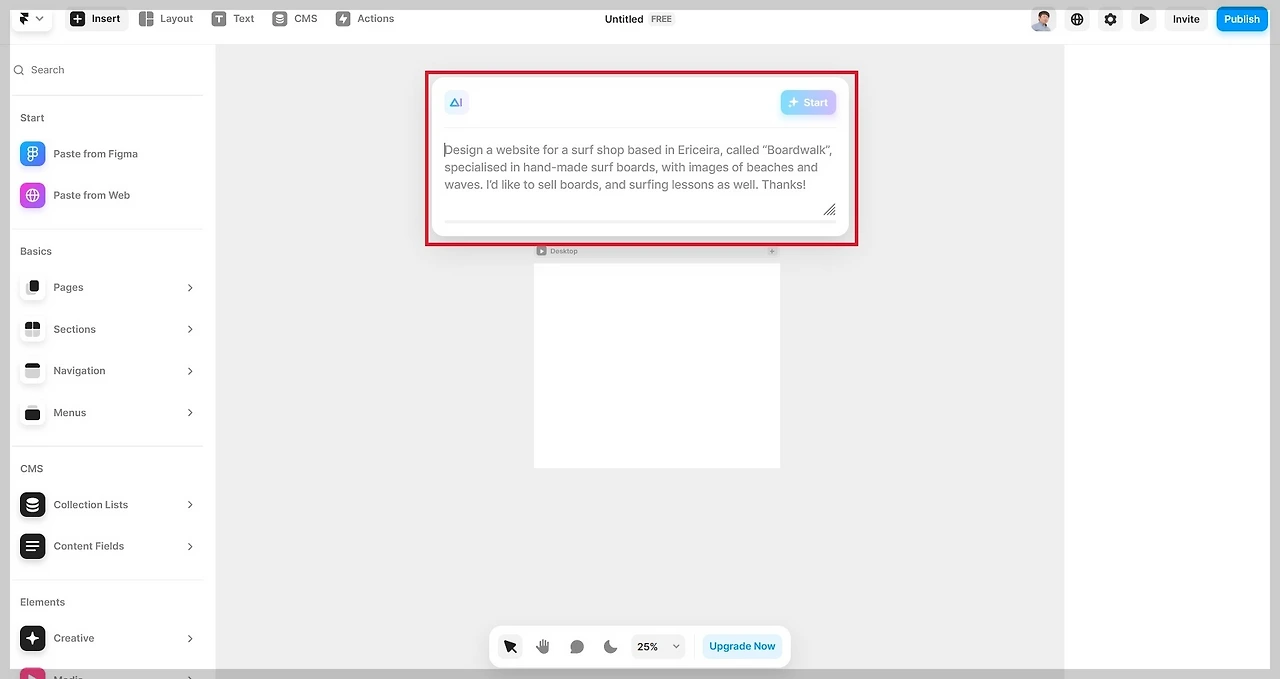The height and width of the screenshot is (679, 1280).
Task: Click the Paste from Figma icon
Action: (x=33, y=154)
